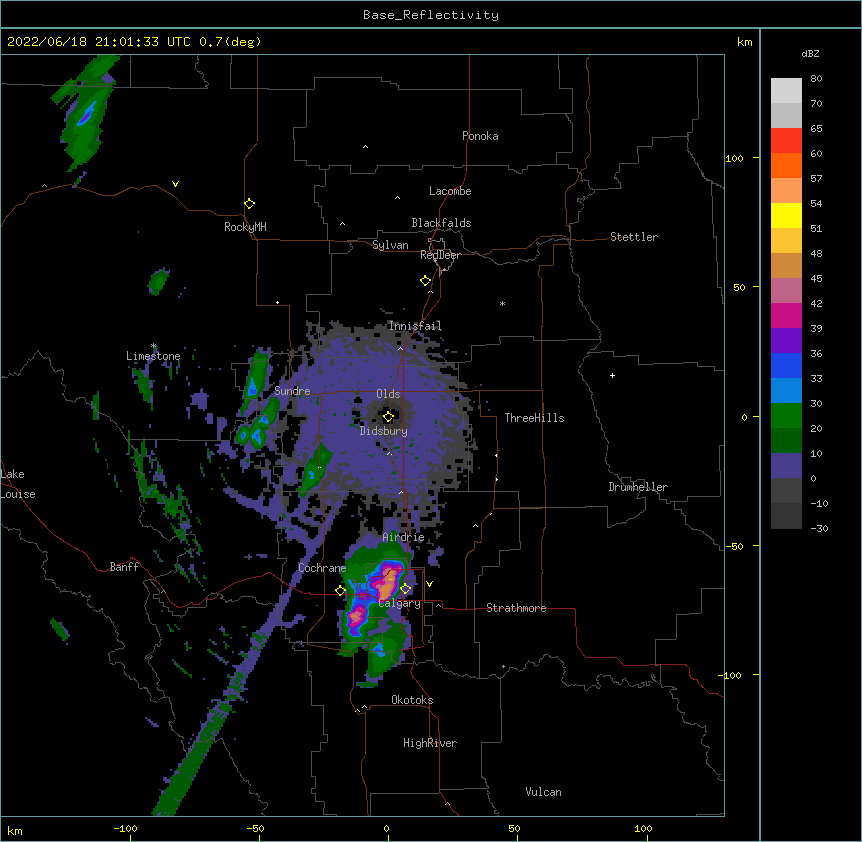Click the Drumheller label
The image size is (862, 842).
coord(638,487)
